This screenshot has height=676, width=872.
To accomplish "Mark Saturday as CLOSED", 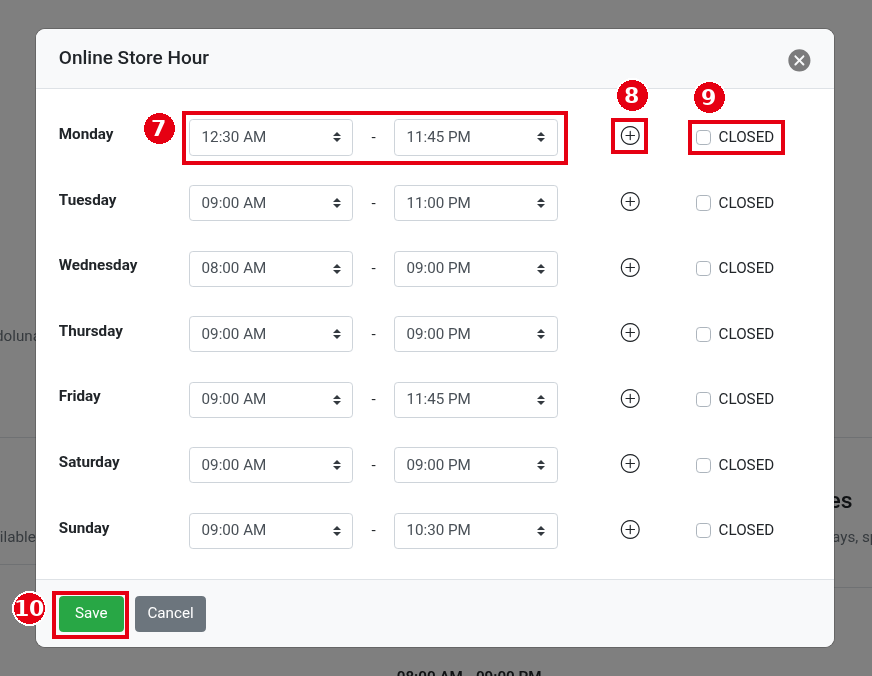I will click(x=703, y=465).
